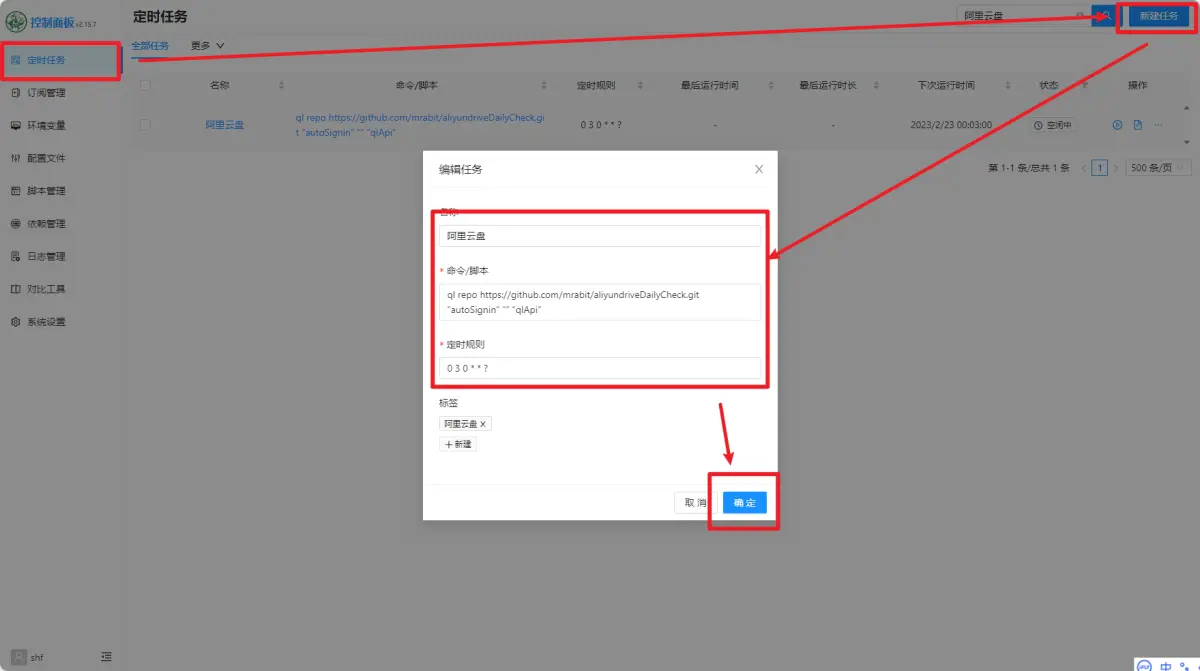Click the IME logo icon in tray
Image resolution: width=1200 pixels, height=671 pixels.
point(1145,665)
